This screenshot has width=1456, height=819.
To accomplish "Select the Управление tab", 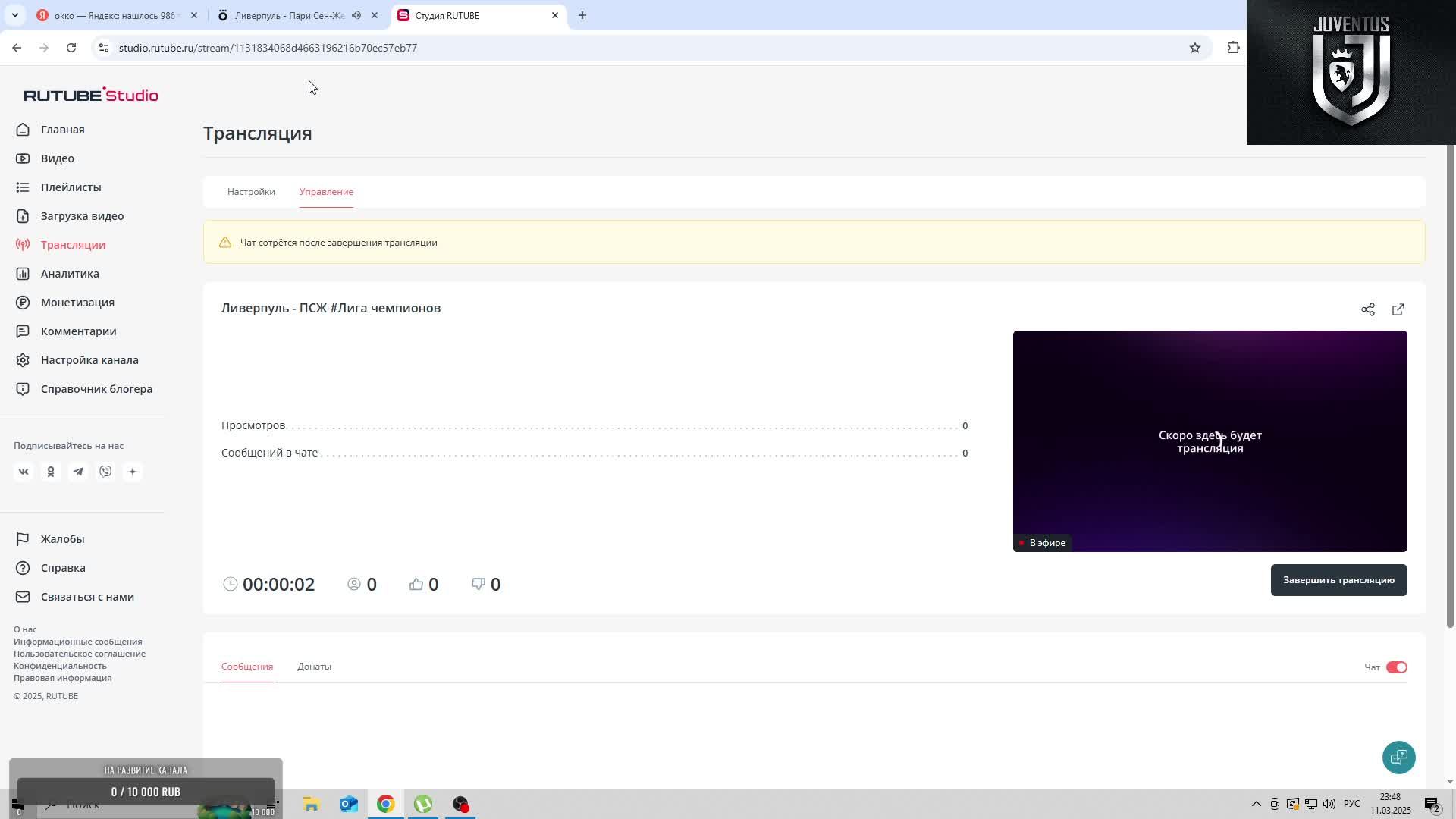I will click(x=326, y=192).
